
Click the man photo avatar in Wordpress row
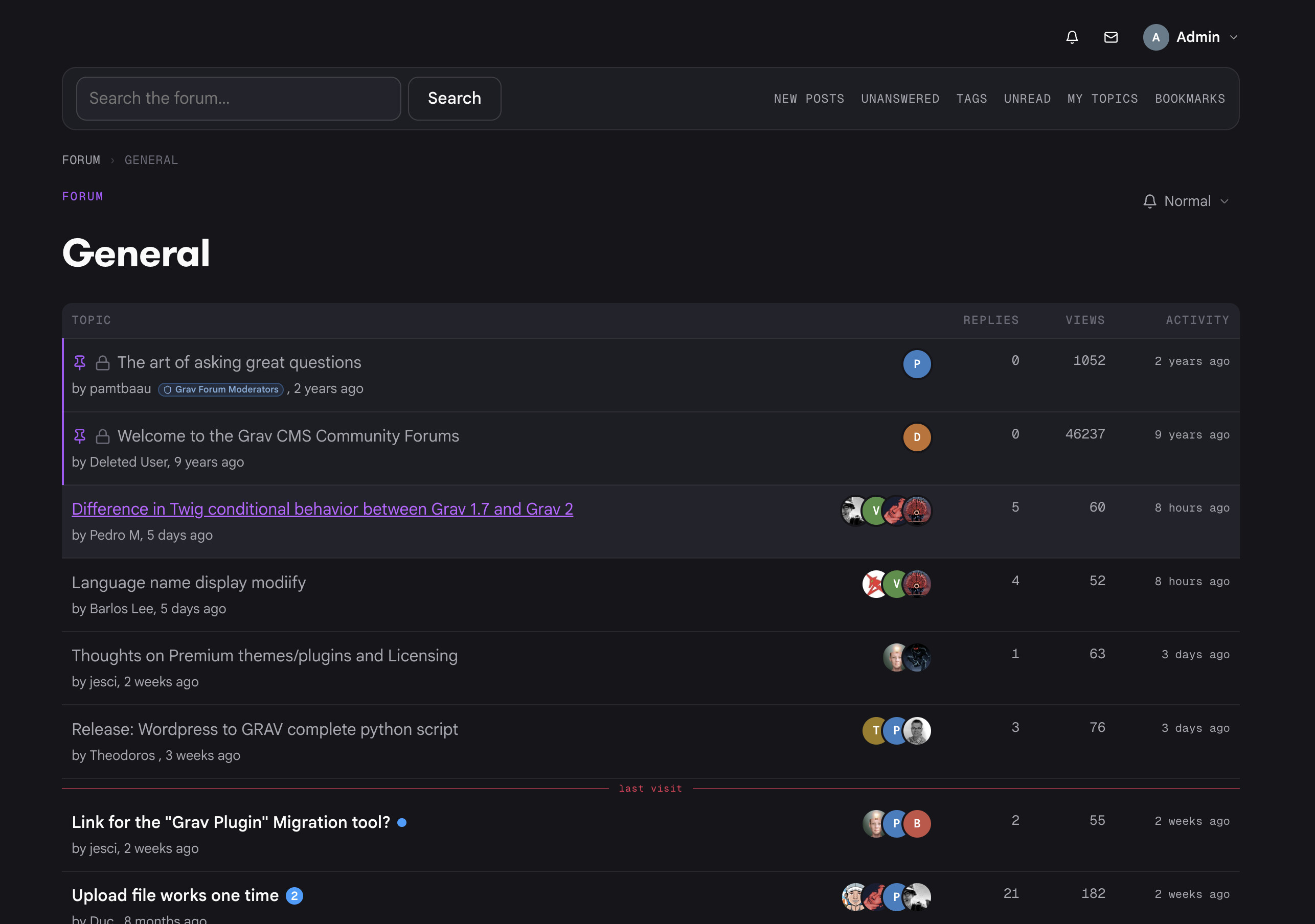[x=917, y=730]
